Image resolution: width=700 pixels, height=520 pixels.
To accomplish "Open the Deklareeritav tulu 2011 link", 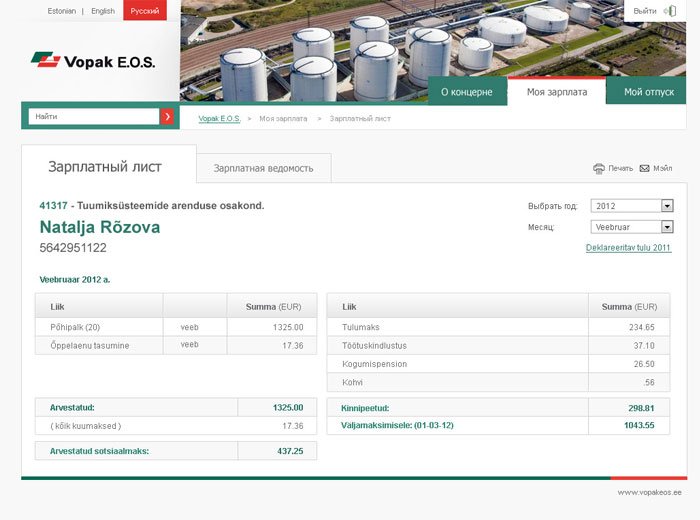I will 628,248.
